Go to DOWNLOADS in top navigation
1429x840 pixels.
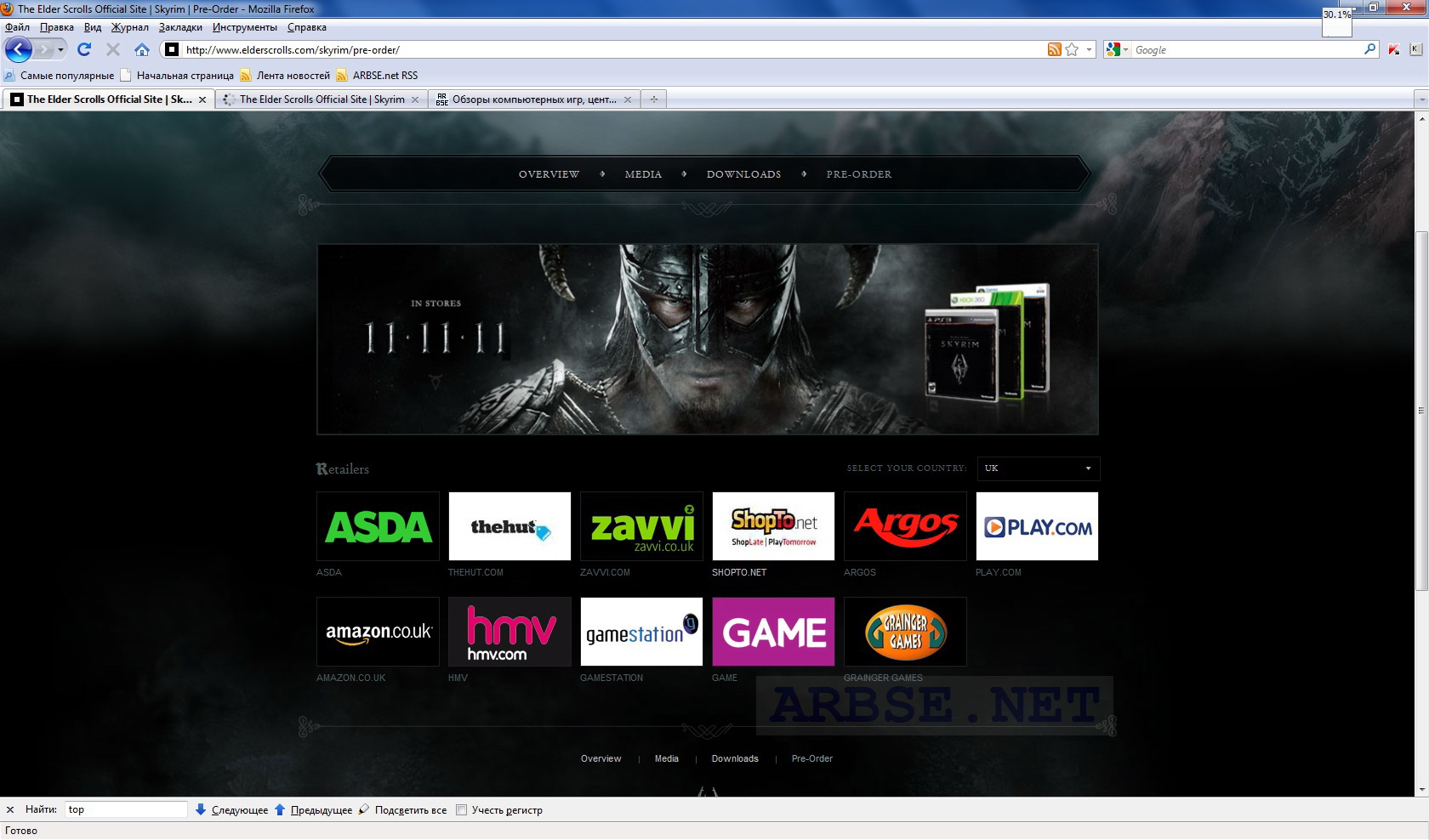[743, 174]
